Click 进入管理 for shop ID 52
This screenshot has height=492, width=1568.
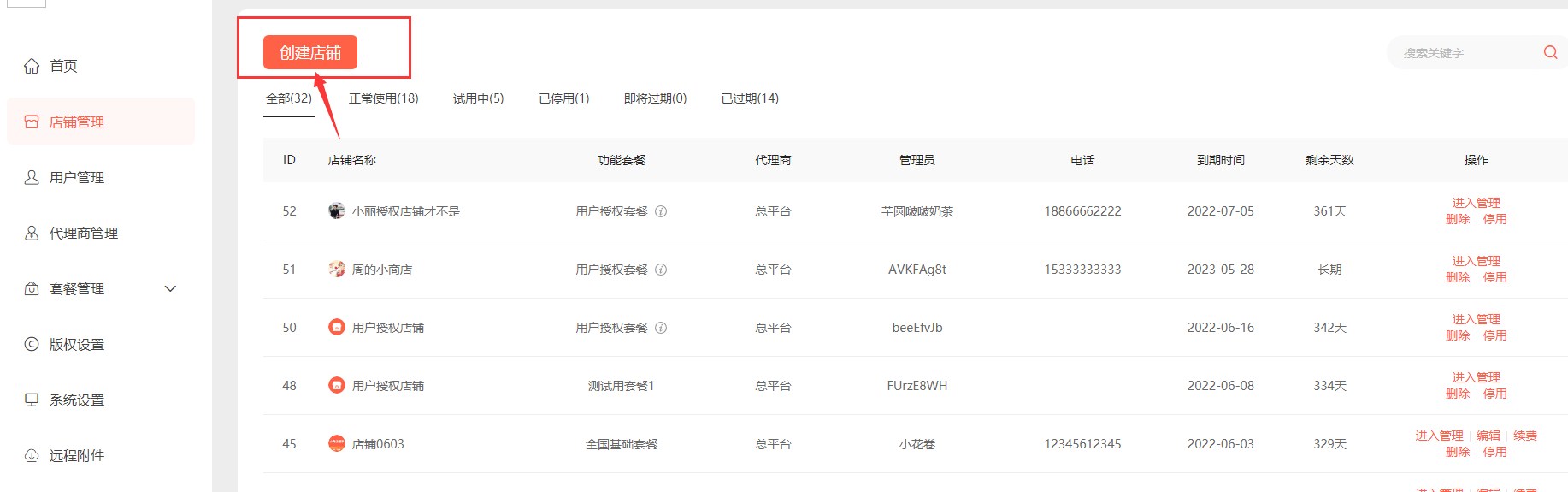pos(1477,203)
